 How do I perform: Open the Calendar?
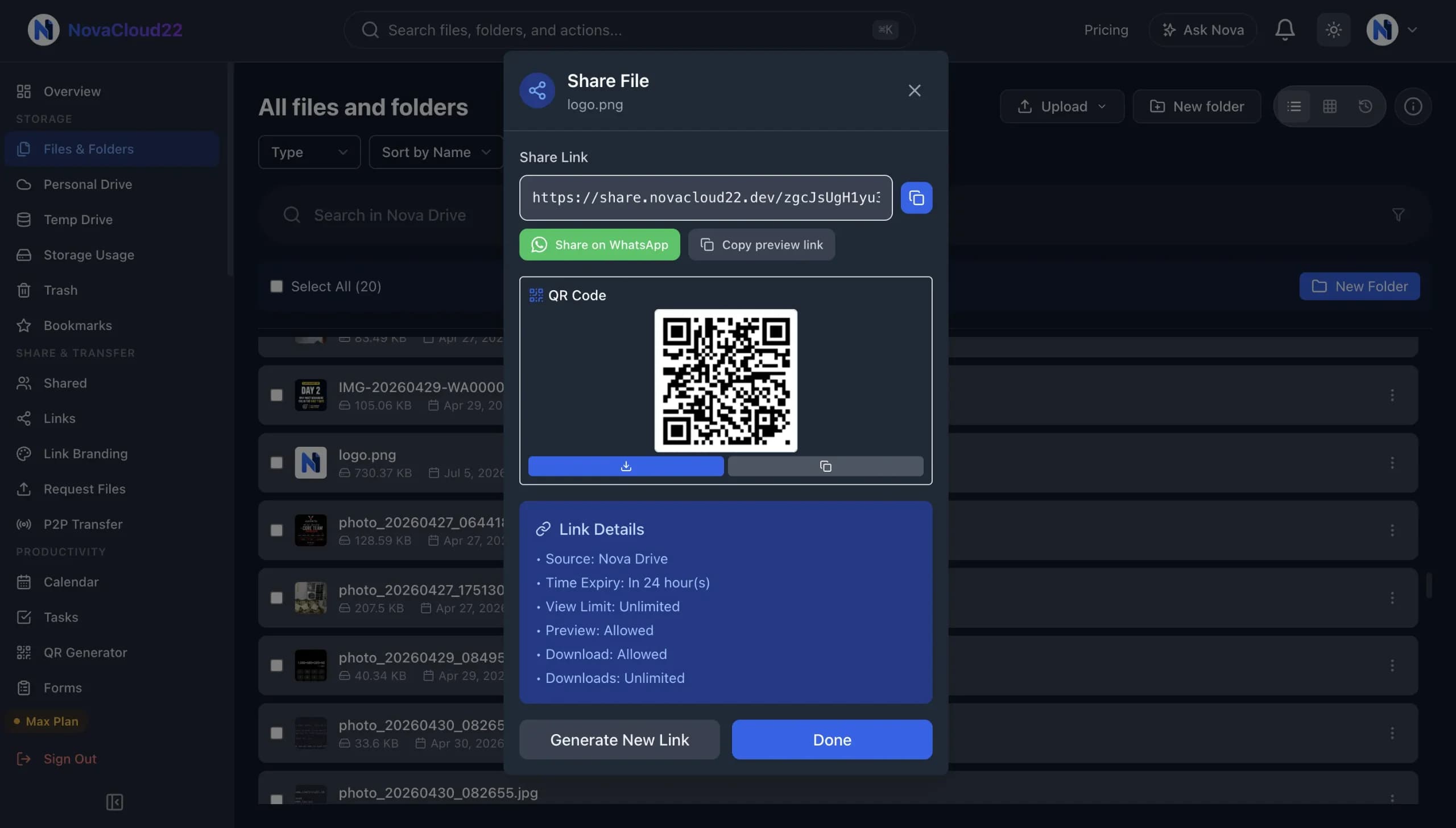click(111, 582)
